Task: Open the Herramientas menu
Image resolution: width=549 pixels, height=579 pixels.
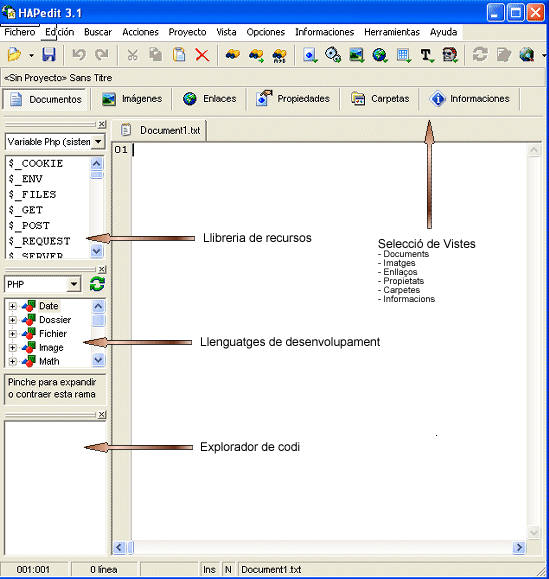Action: click(392, 32)
